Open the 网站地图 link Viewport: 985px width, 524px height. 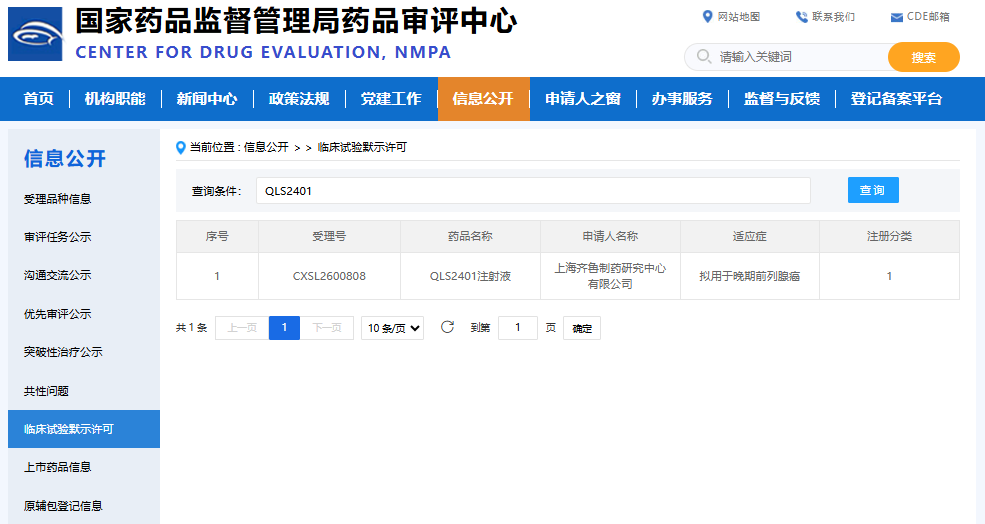pos(739,17)
